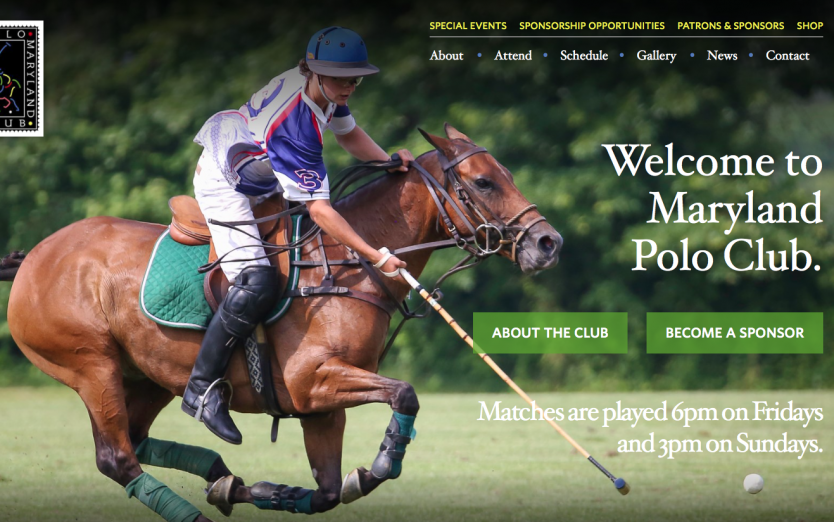
Task: Open the Gallery menu item
Action: pos(656,56)
